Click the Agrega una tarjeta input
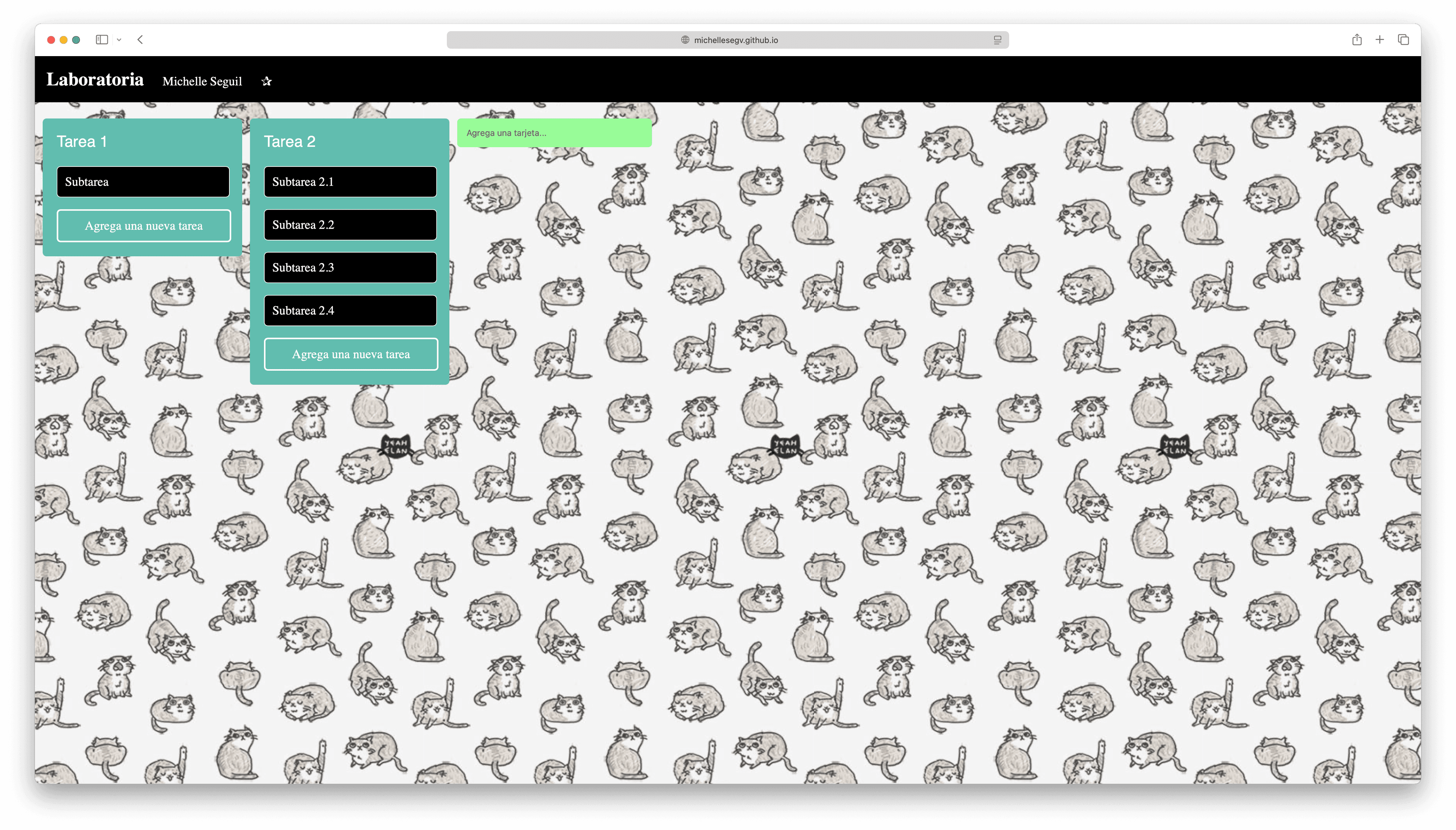Image resolution: width=1456 pixels, height=830 pixels. pos(554,133)
